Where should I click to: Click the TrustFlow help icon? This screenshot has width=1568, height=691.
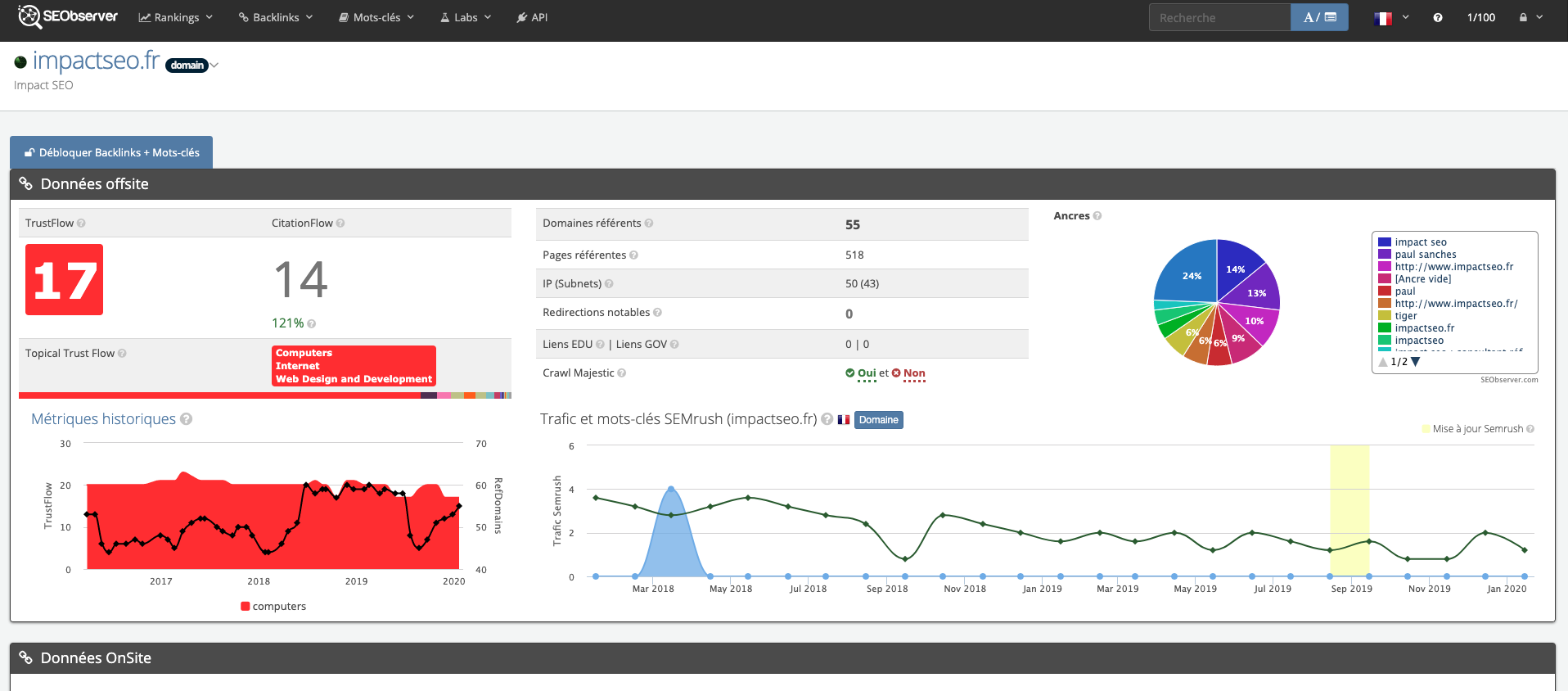click(81, 223)
